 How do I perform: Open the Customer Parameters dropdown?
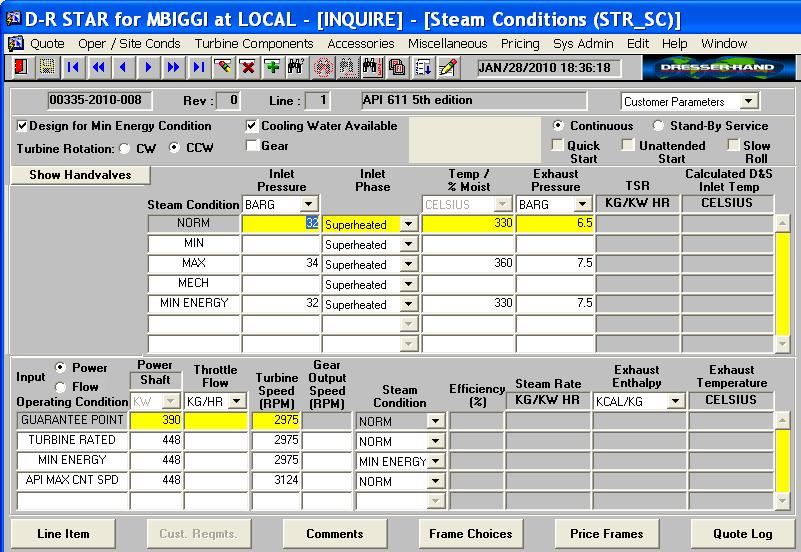coord(748,101)
